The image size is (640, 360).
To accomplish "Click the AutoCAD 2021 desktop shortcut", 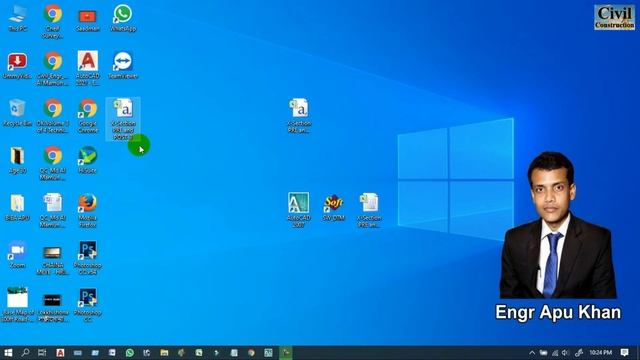I will coord(88,68).
